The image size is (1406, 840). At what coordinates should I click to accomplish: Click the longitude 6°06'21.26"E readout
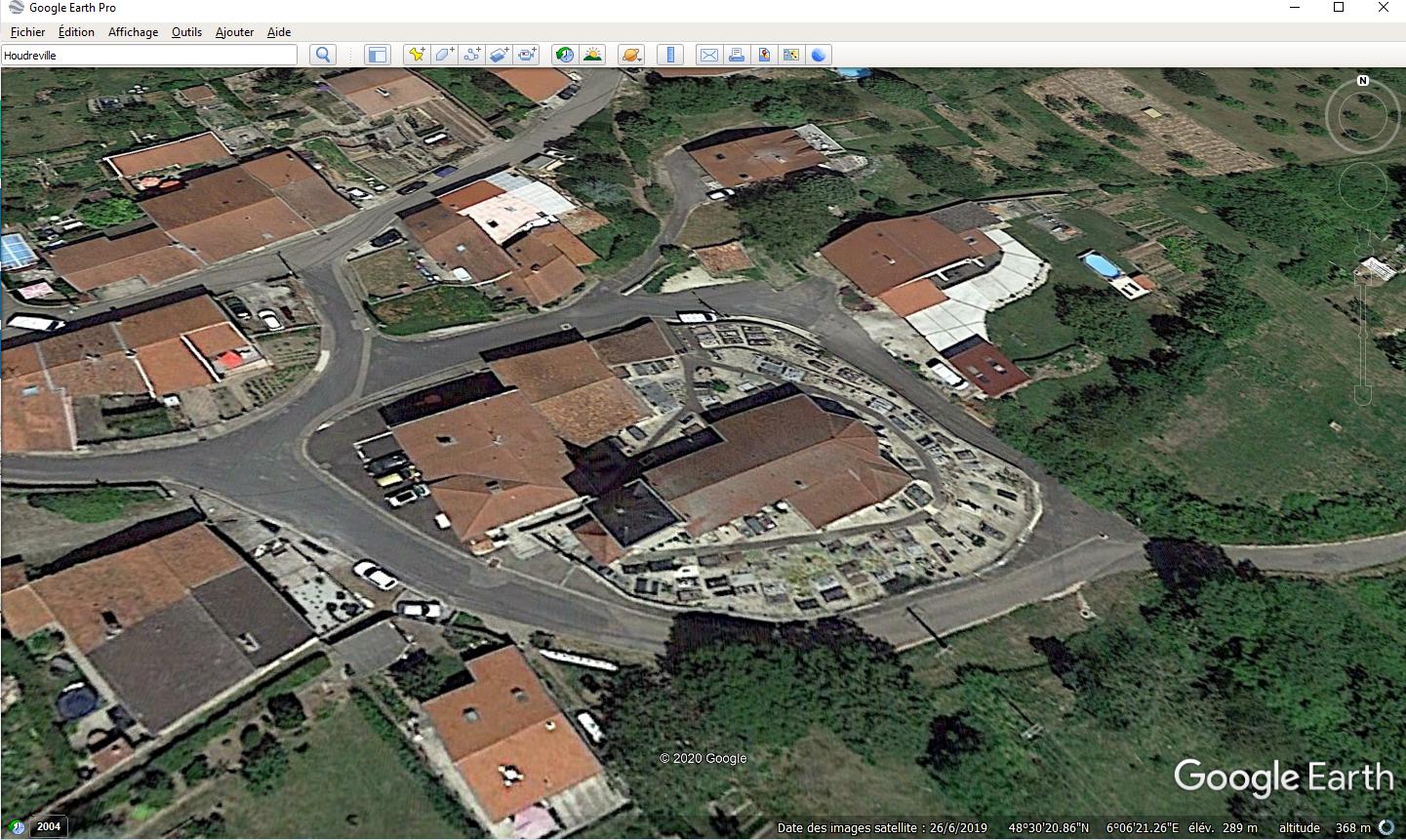tap(1143, 827)
